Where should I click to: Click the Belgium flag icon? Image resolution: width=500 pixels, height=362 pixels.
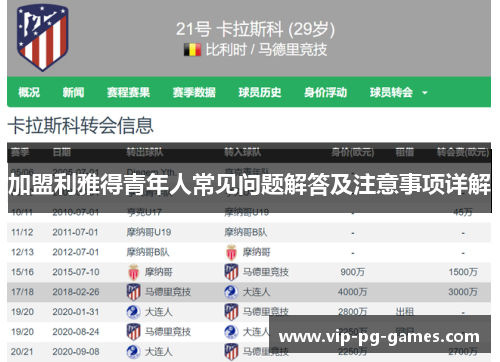coord(192,50)
